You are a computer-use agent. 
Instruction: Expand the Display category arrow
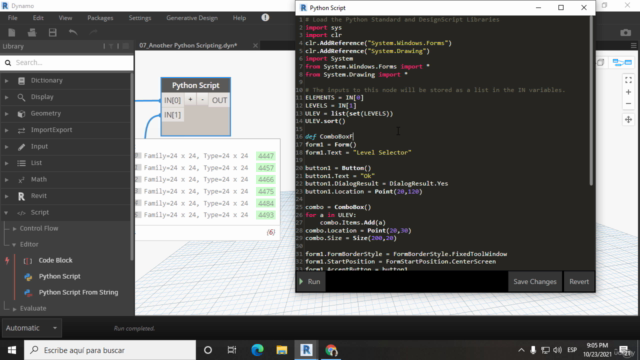point(6,97)
